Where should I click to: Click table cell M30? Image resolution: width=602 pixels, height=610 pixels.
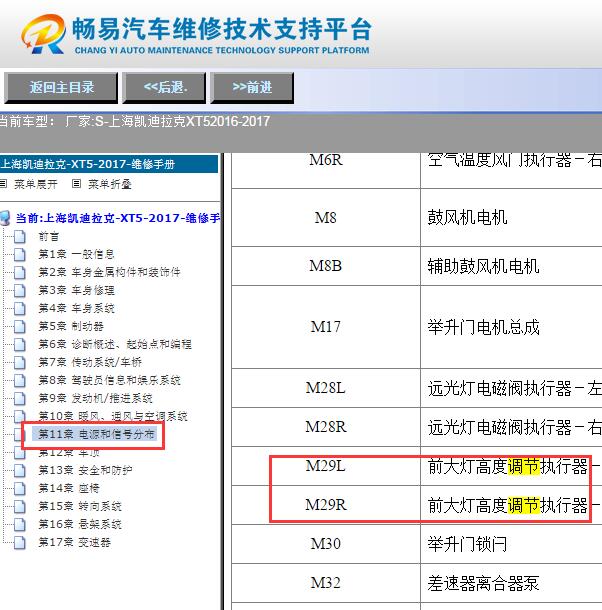[326, 543]
